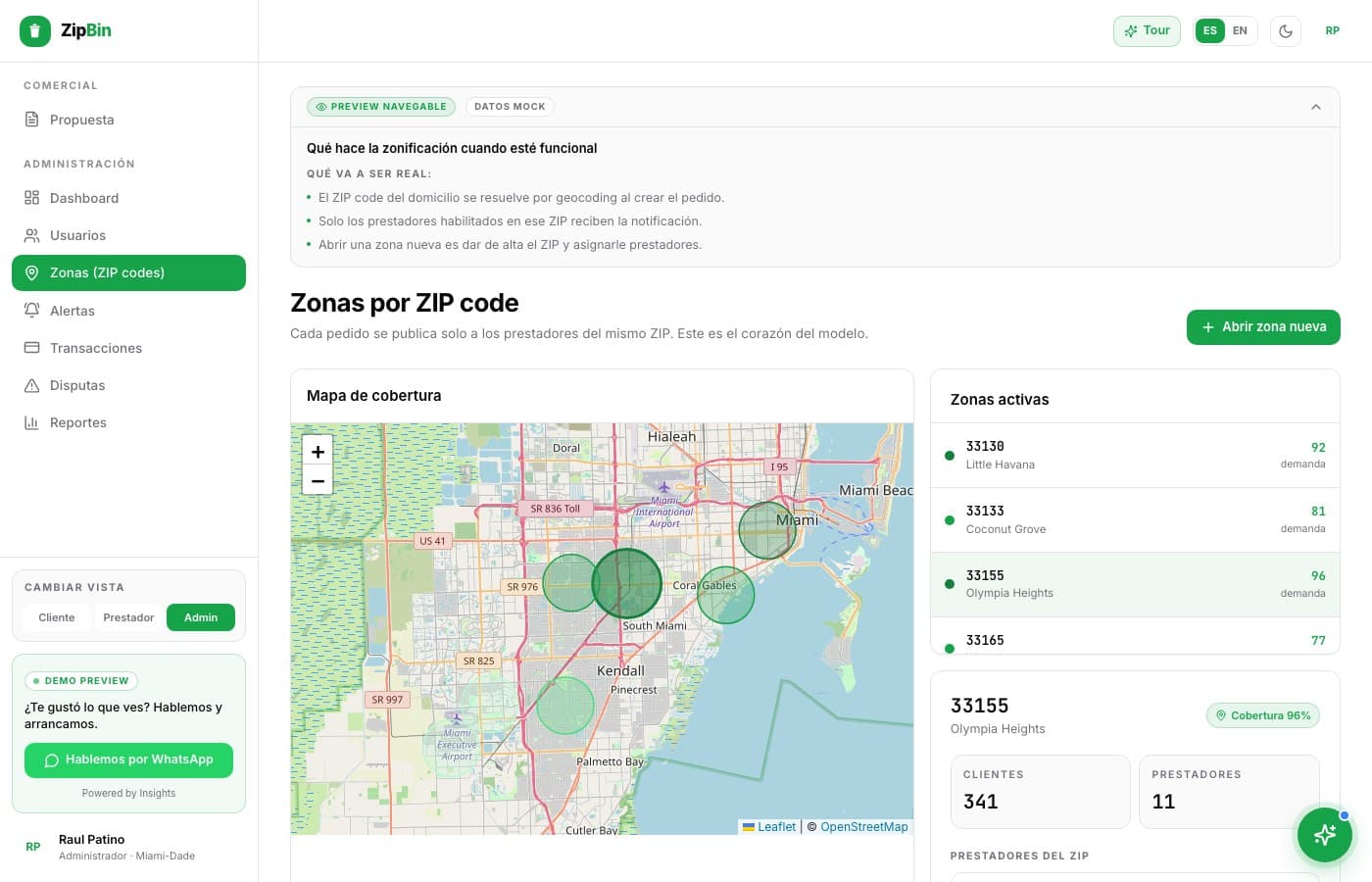
Task: Go to Usuarios section
Action: [128, 235]
